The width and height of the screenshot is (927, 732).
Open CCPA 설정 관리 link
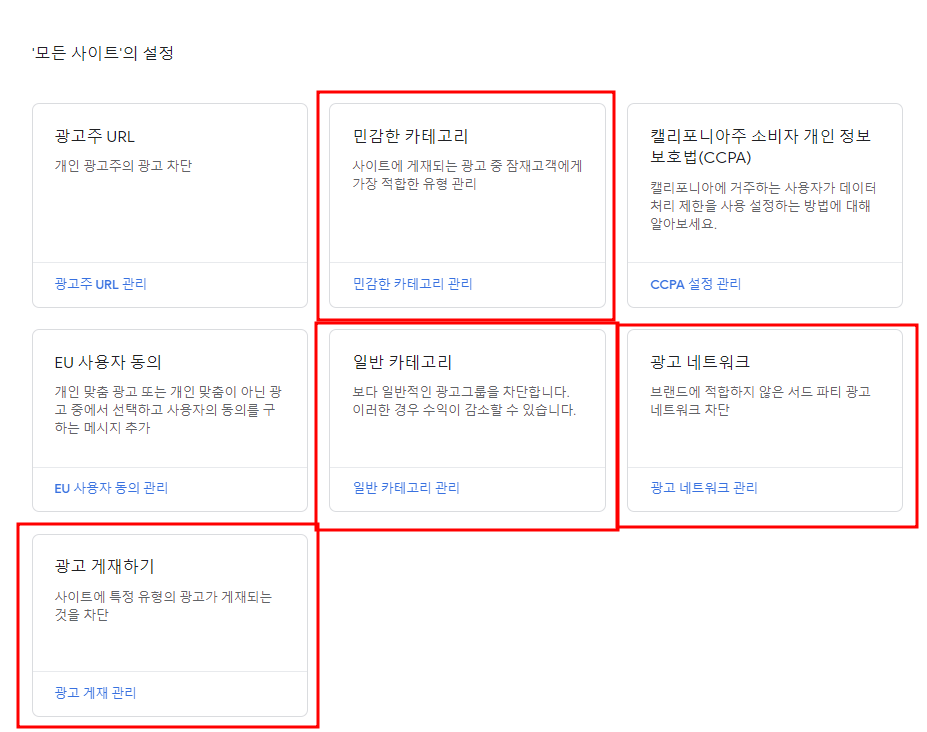click(x=695, y=284)
